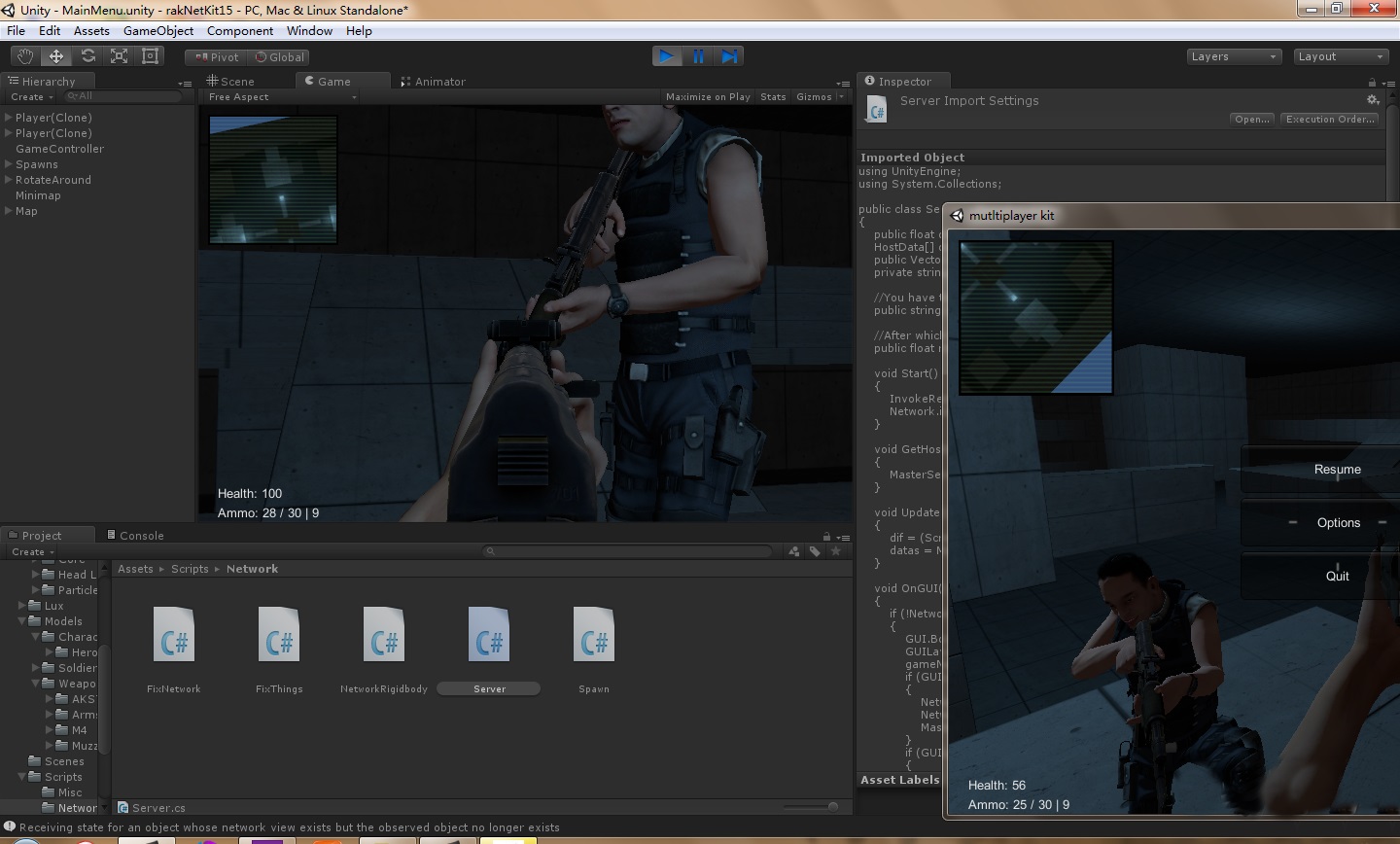This screenshot has width=1400, height=844.
Task: Select the Scenes folder
Action: 64,761
